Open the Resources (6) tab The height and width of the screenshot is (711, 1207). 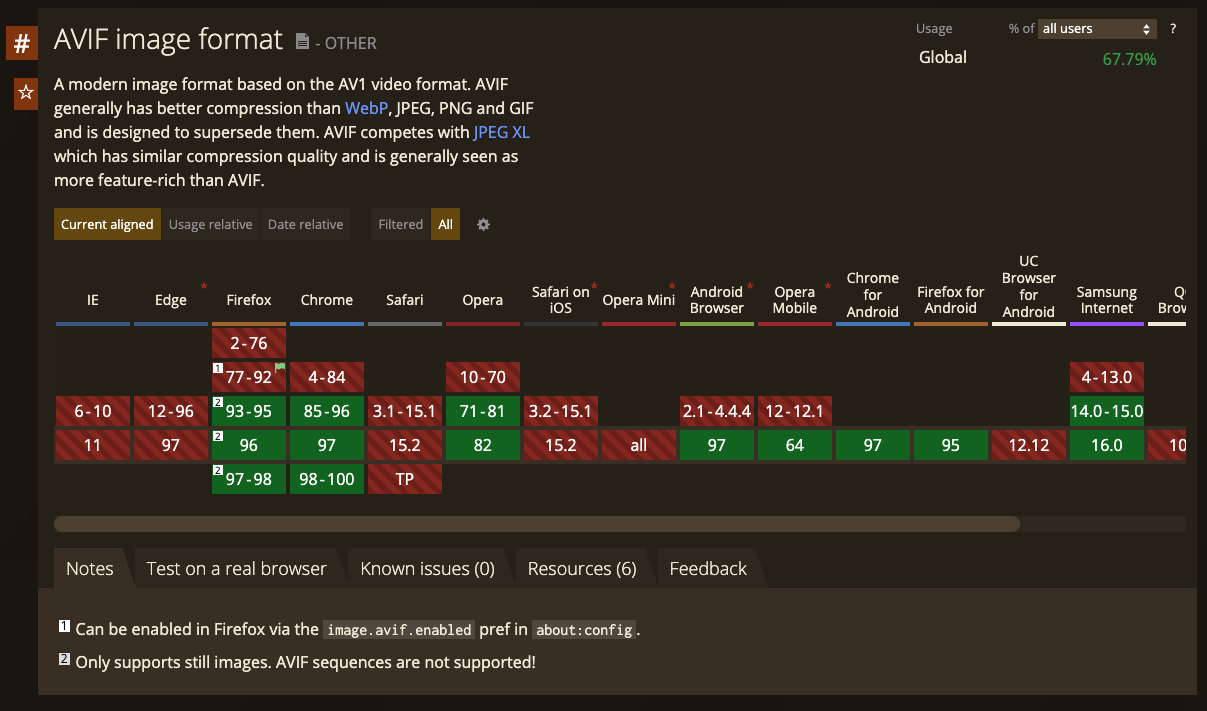point(582,569)
